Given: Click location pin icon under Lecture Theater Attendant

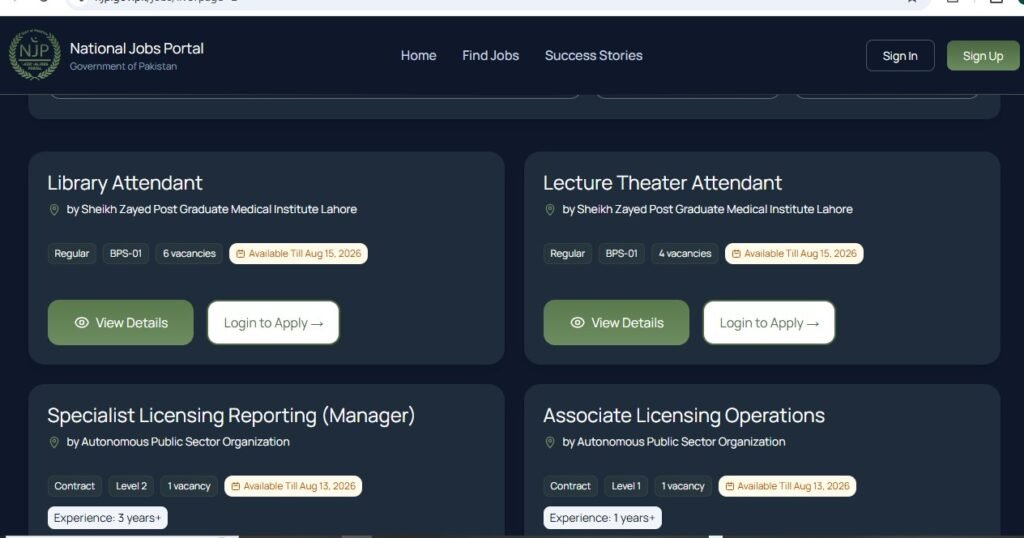Looking at the screenshot, I should [x=550, y=210].
